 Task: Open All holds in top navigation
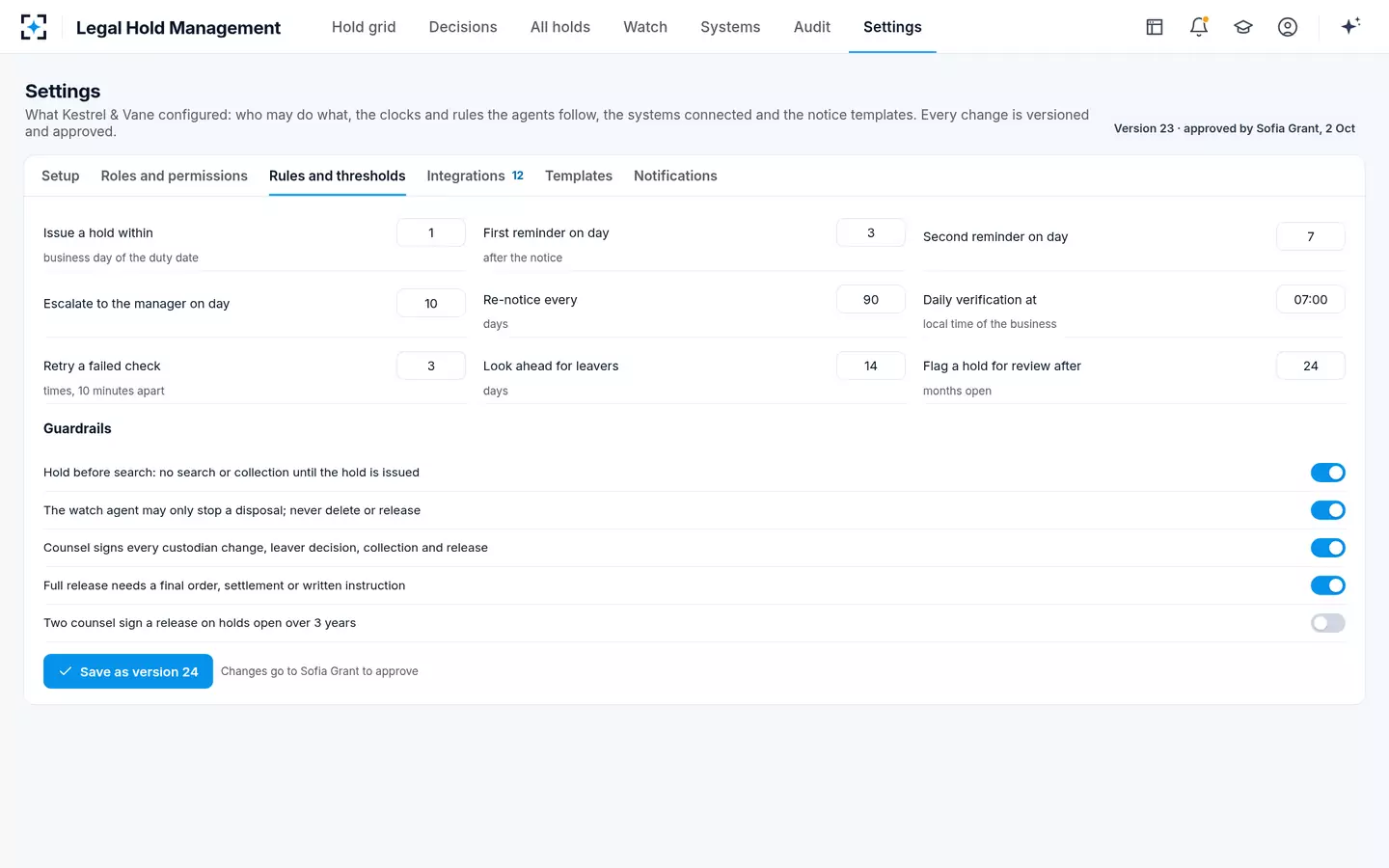click(x=560, y=27)
